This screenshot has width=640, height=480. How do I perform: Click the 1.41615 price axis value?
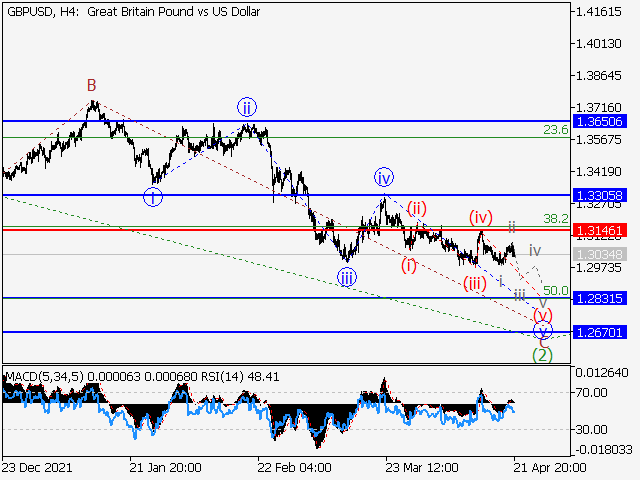coord(598,11)
